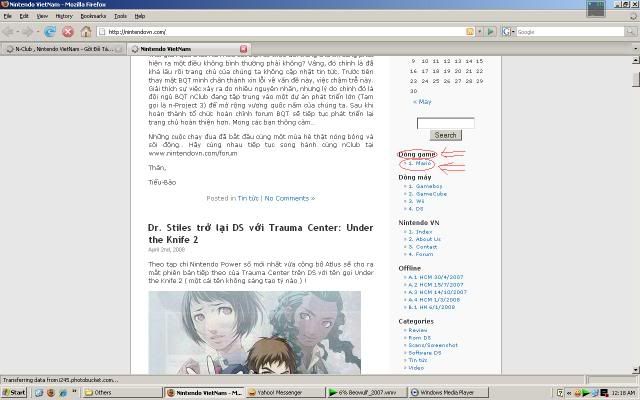Viewport: 640px width, 400px height.
Task: Open the Forum link in sidebar
Action: tap(421, 254)
